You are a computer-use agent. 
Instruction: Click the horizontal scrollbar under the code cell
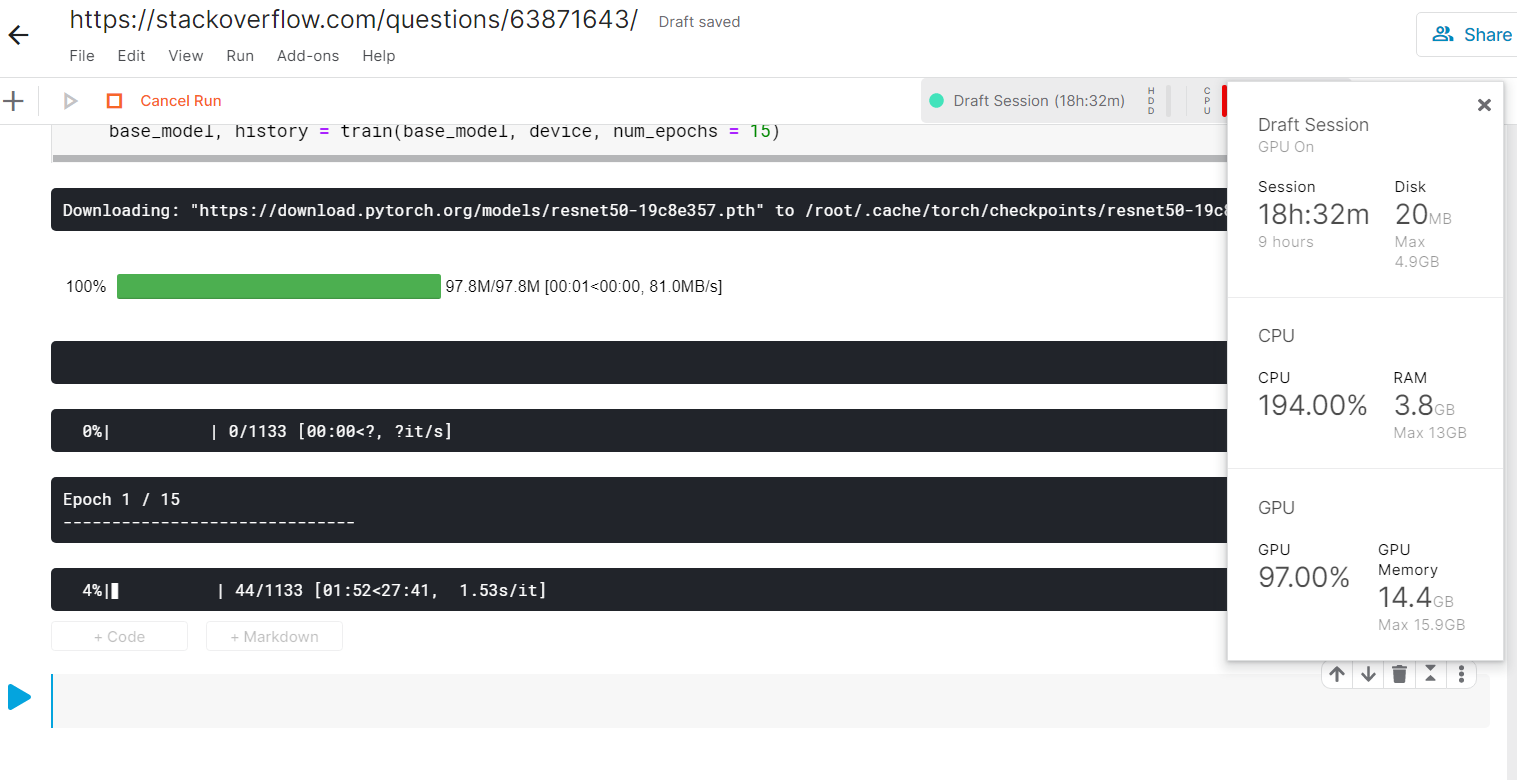[640, 158]
